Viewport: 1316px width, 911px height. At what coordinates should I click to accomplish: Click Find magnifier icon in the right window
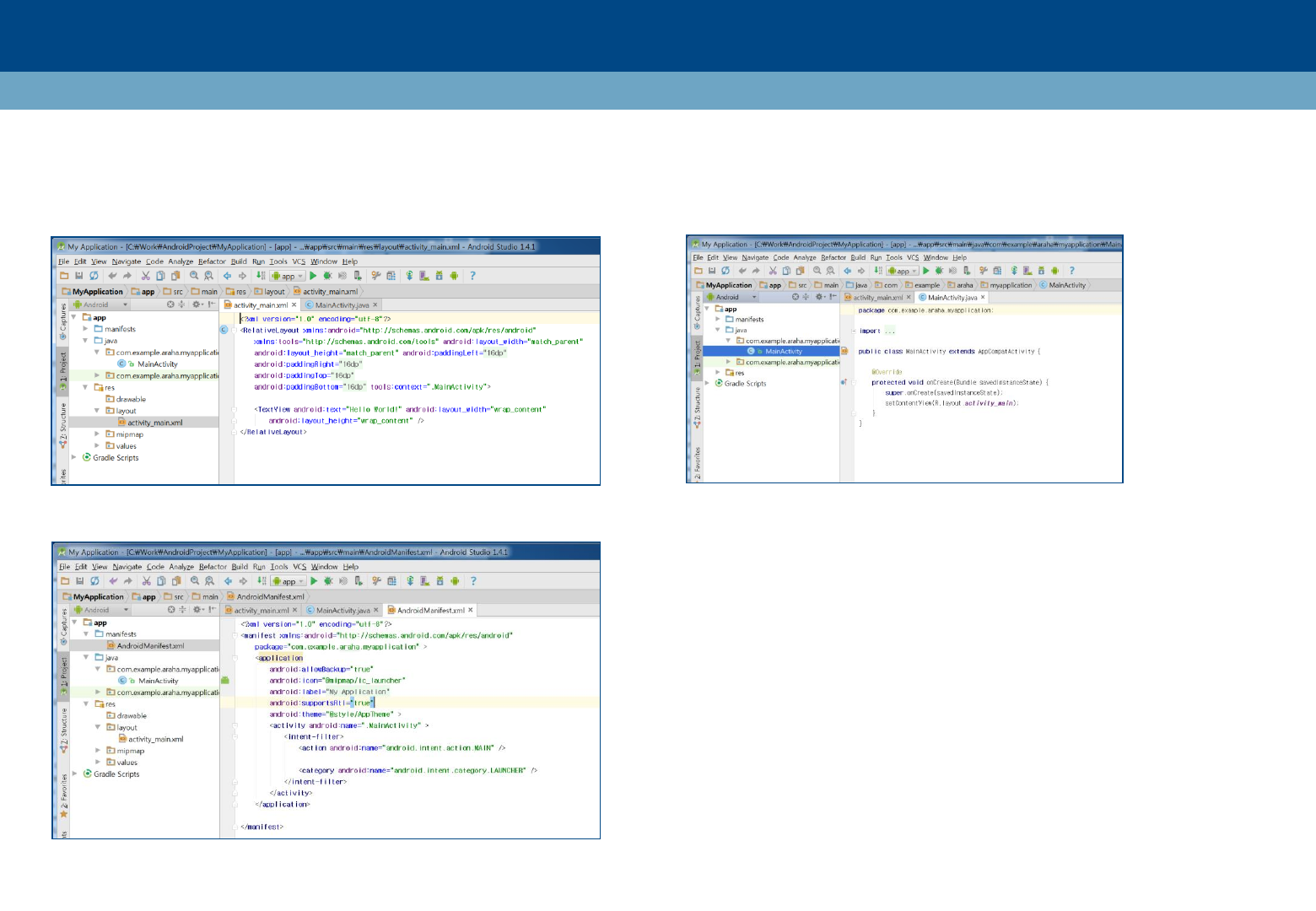point(817,271)
